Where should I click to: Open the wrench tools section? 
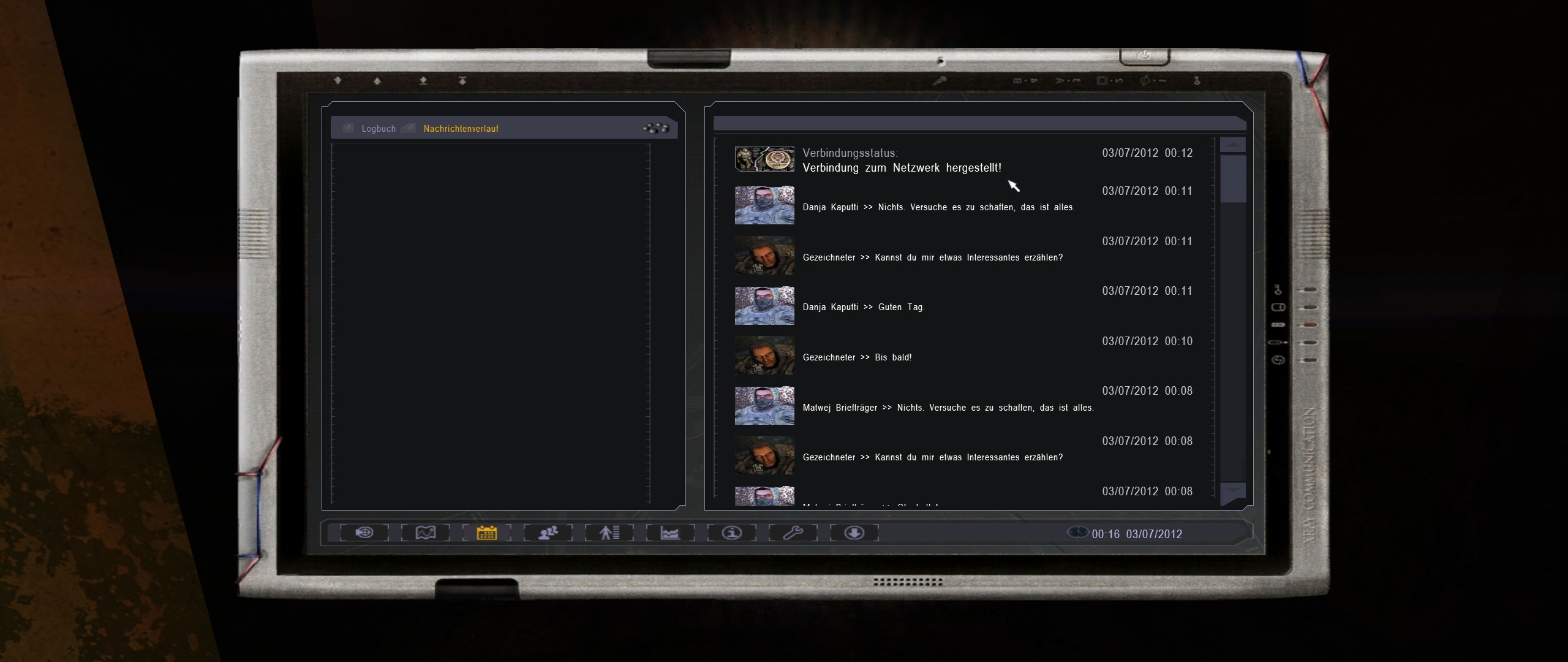(x=793, y=533)
